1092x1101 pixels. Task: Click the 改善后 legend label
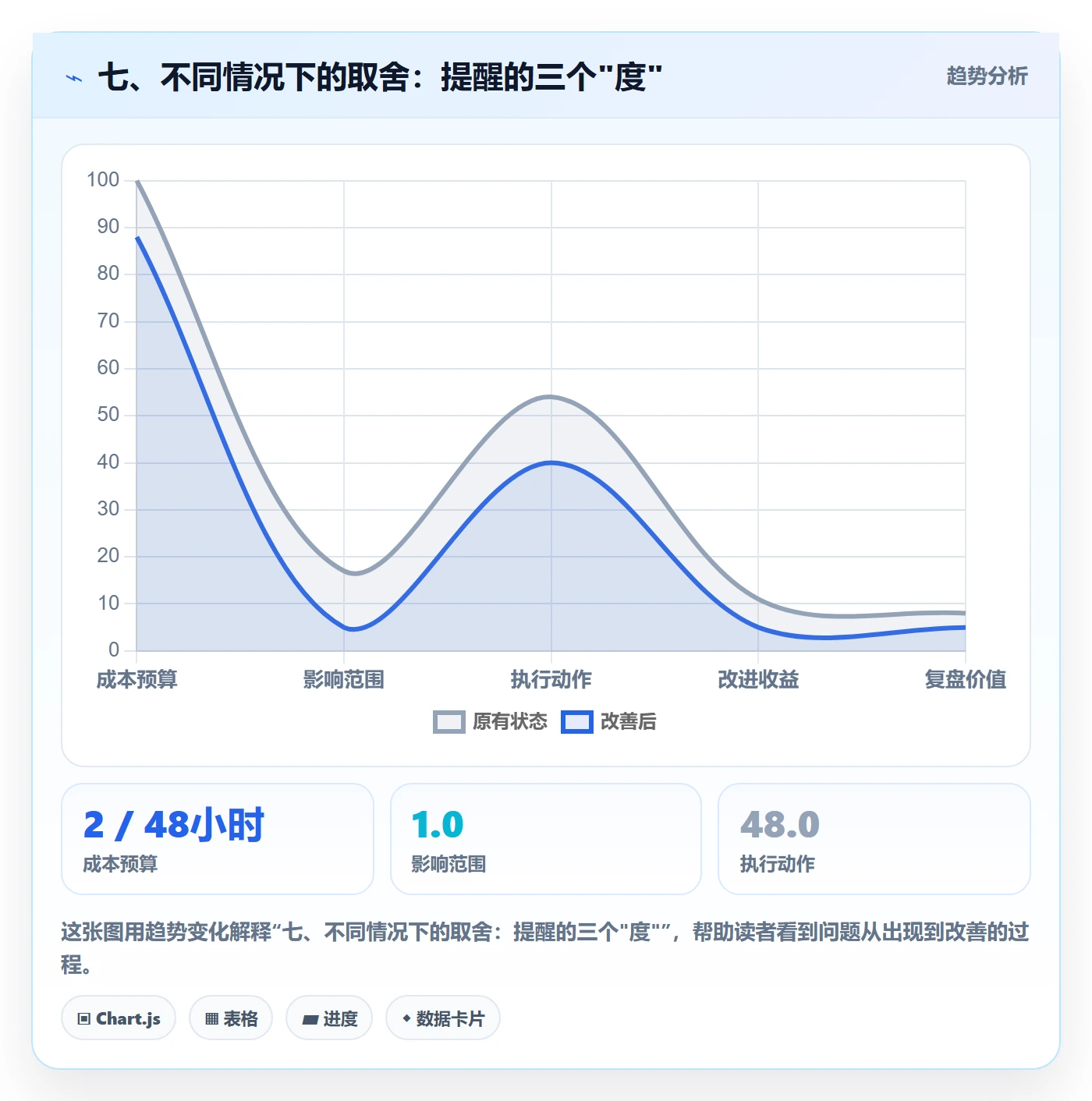[x=628, y=722]
